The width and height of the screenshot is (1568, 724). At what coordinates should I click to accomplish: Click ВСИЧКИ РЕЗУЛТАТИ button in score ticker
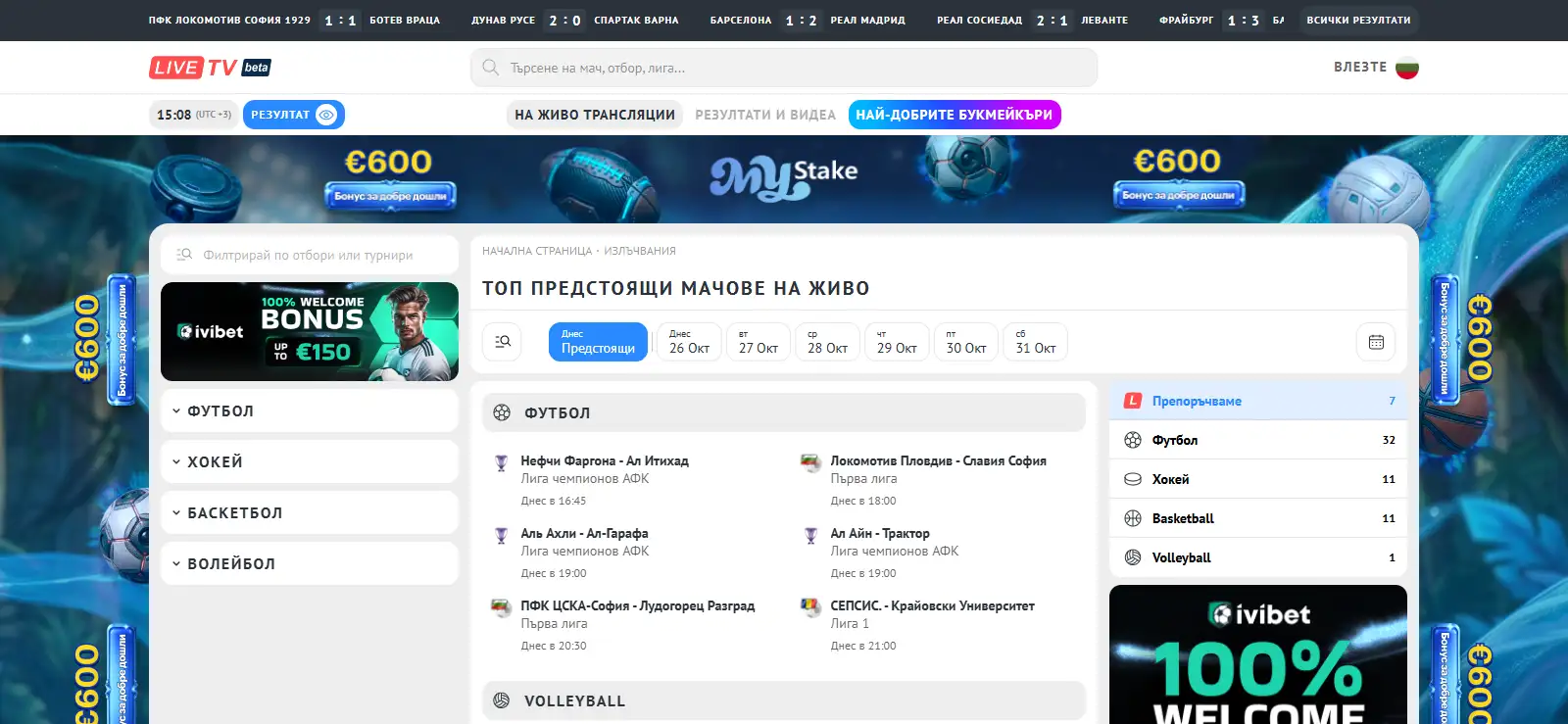click(x=1358, y=20)
